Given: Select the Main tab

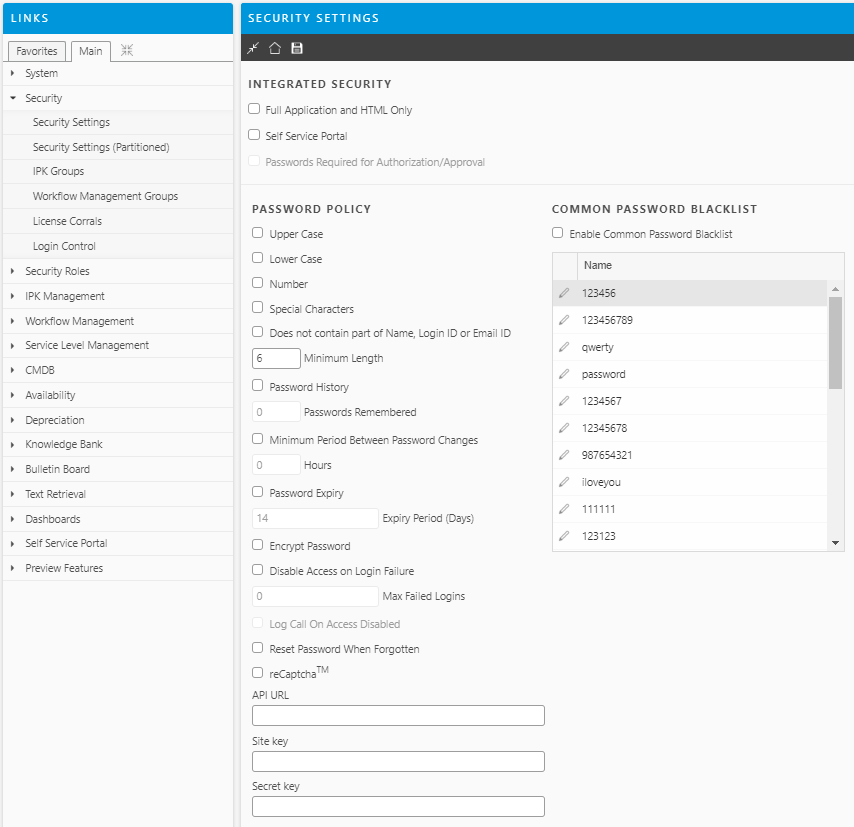Looking at the screenshot, I should (x=90, y=50).
